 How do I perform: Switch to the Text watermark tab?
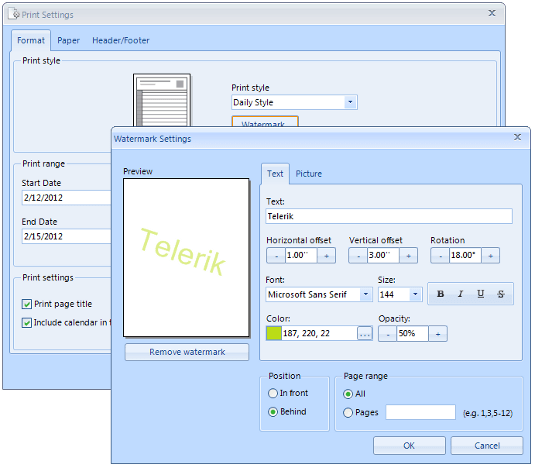coord(275,174)
